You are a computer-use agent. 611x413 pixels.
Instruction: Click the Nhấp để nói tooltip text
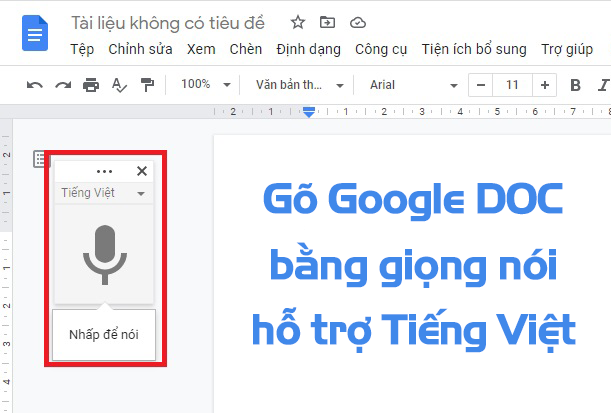click(104, 335)
